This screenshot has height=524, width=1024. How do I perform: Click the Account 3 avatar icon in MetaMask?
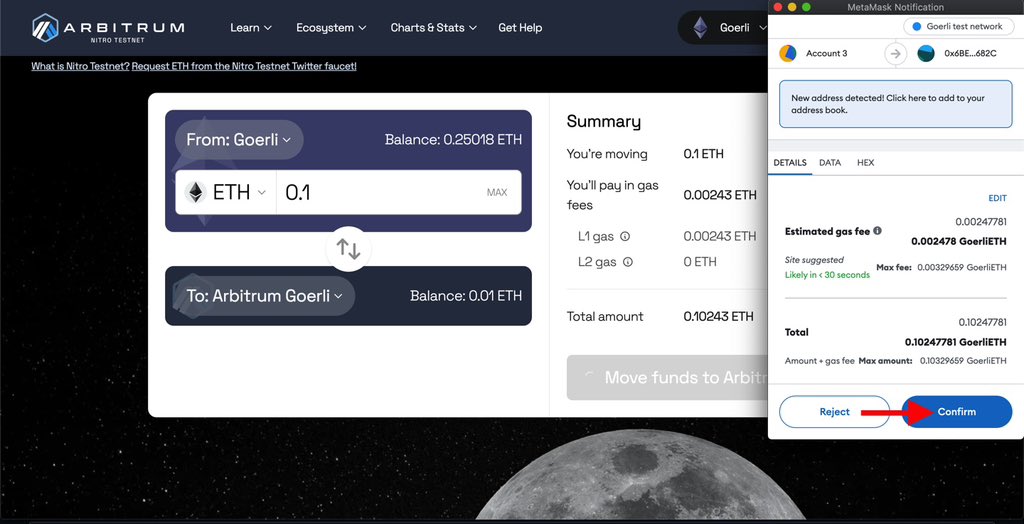[x=788, y=54]
